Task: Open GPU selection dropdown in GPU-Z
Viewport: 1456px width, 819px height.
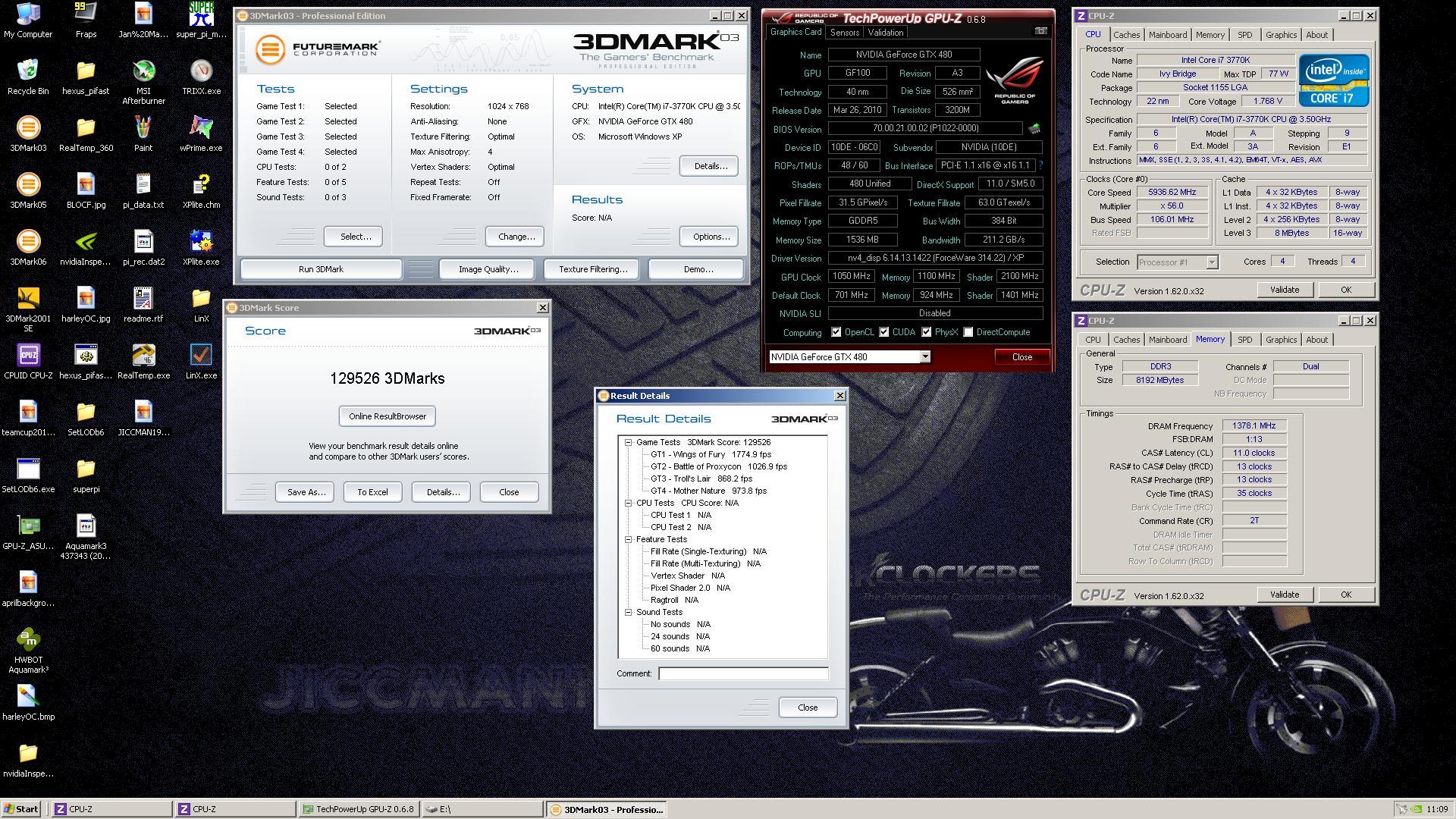Action: pos(924,357)
